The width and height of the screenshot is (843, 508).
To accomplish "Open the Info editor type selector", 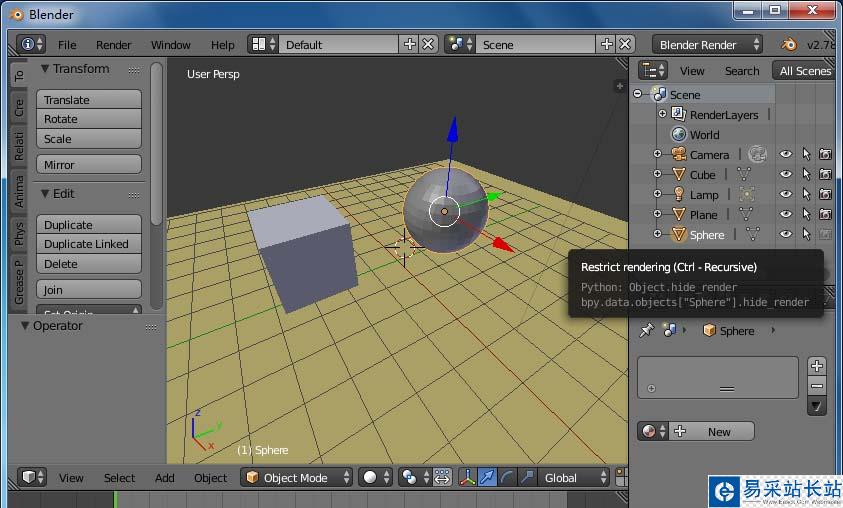I will click(x=31, y=44).
